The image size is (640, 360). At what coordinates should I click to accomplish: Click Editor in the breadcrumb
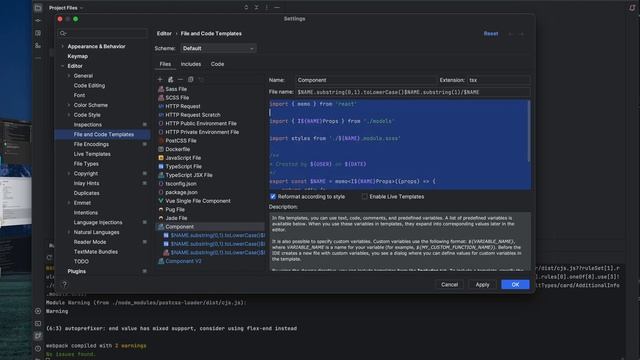pos(164,33)
